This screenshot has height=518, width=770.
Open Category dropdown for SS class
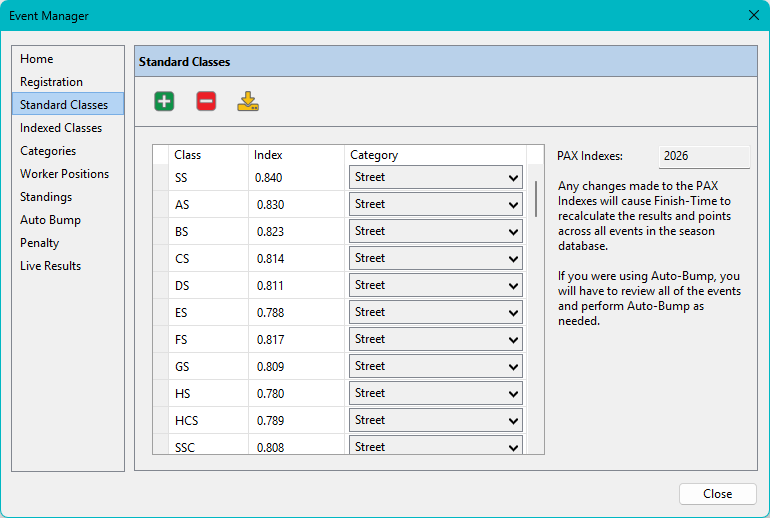(x=436, y=177)
